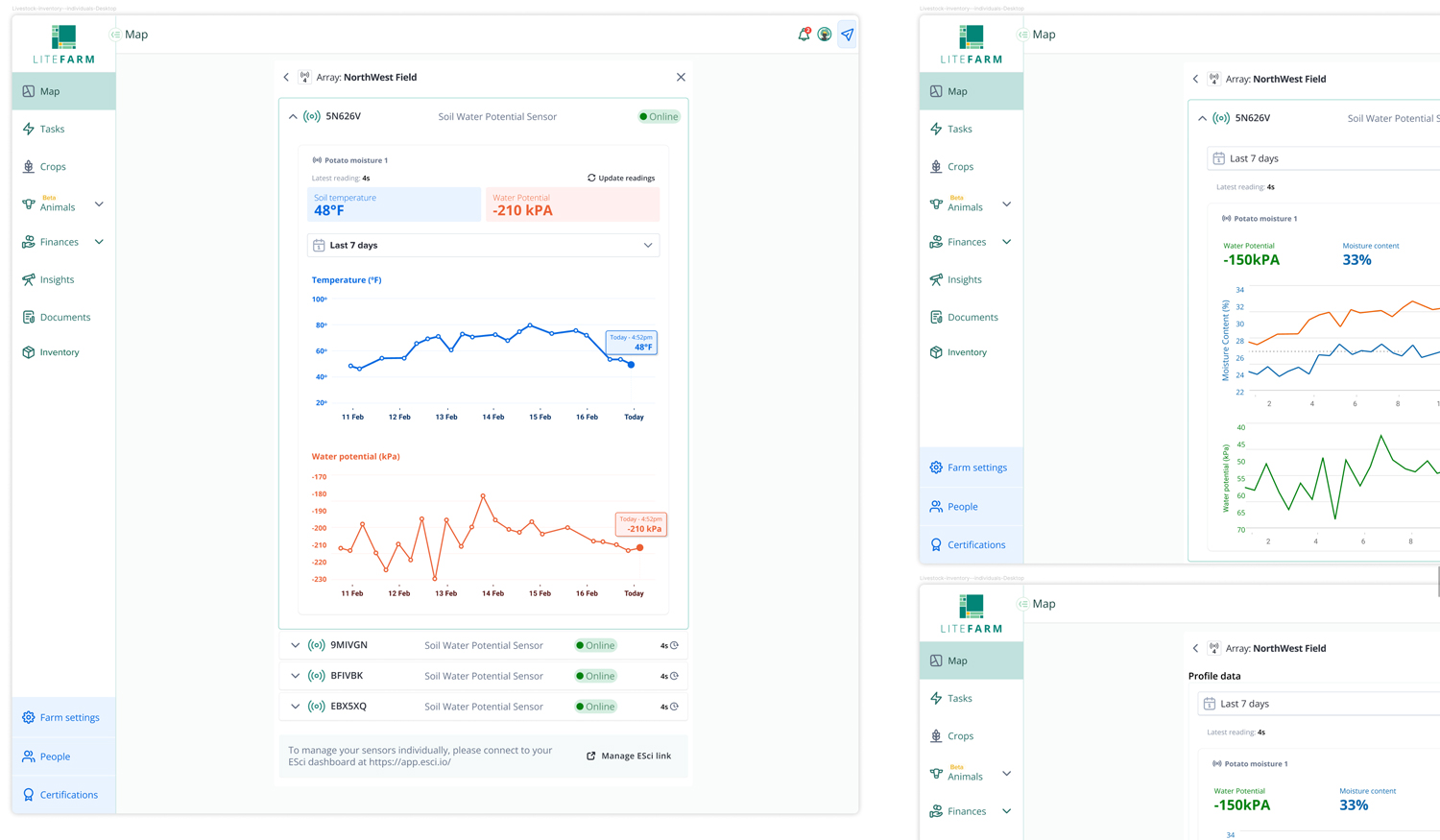This screenshot has width=1440, height=840.
Task: Open the profile avatar icon in header
Action: [x=825, y=35]
